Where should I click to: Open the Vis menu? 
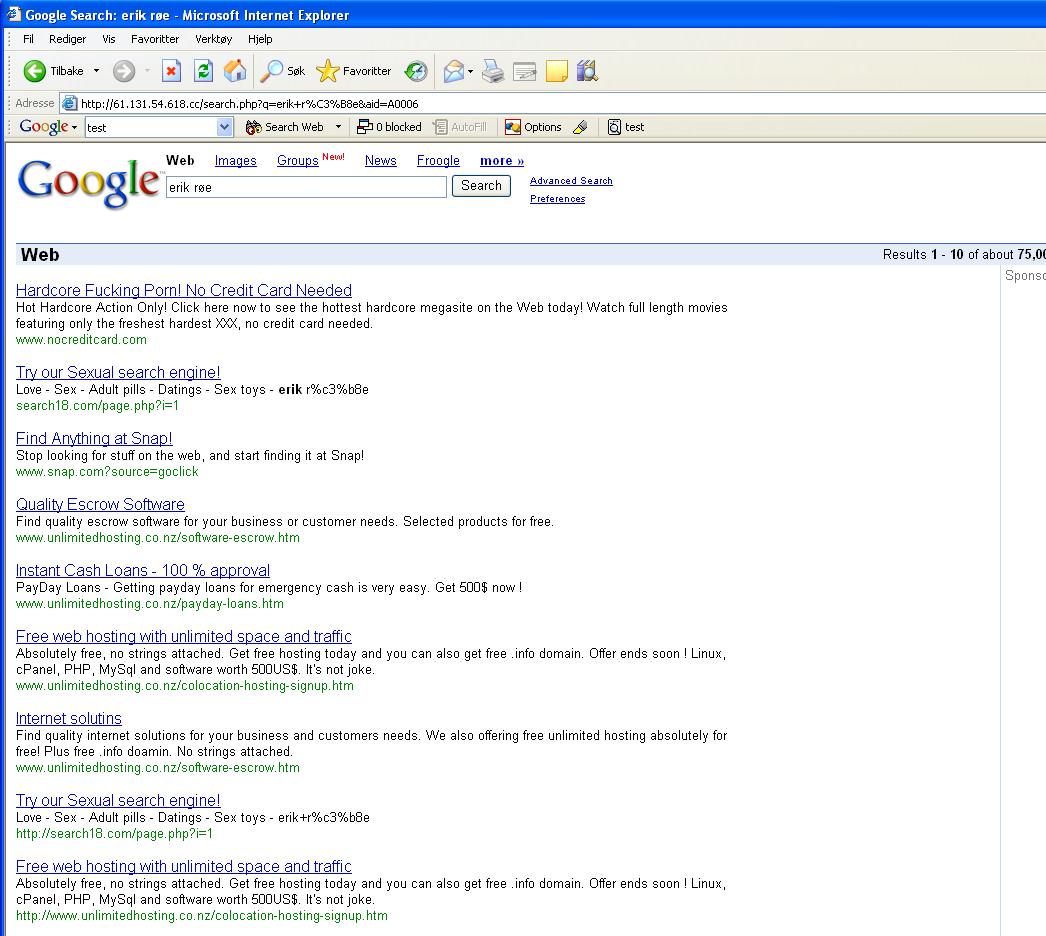109,39
